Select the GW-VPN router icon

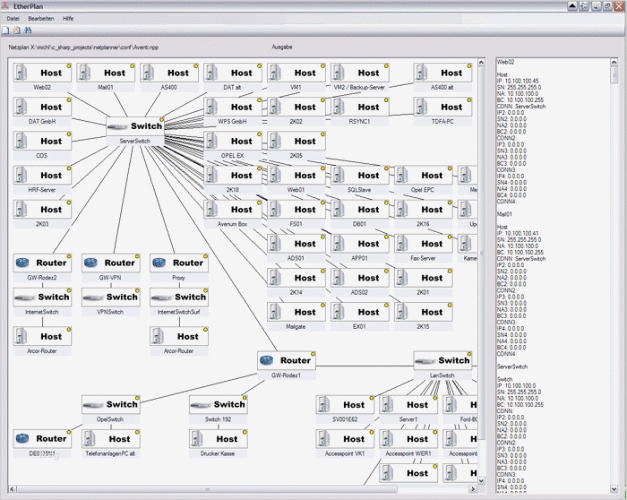tap(111, 263)
